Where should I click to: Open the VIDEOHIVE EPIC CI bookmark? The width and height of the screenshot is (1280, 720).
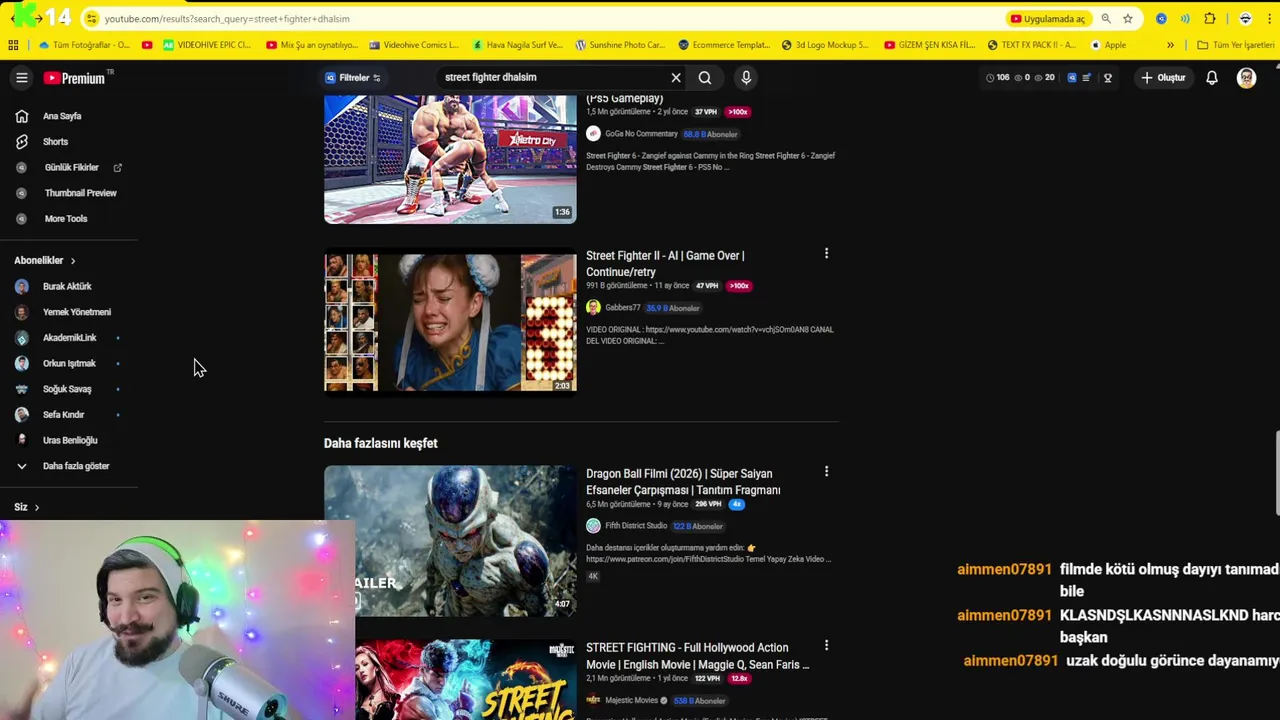[x=207, y=45]
